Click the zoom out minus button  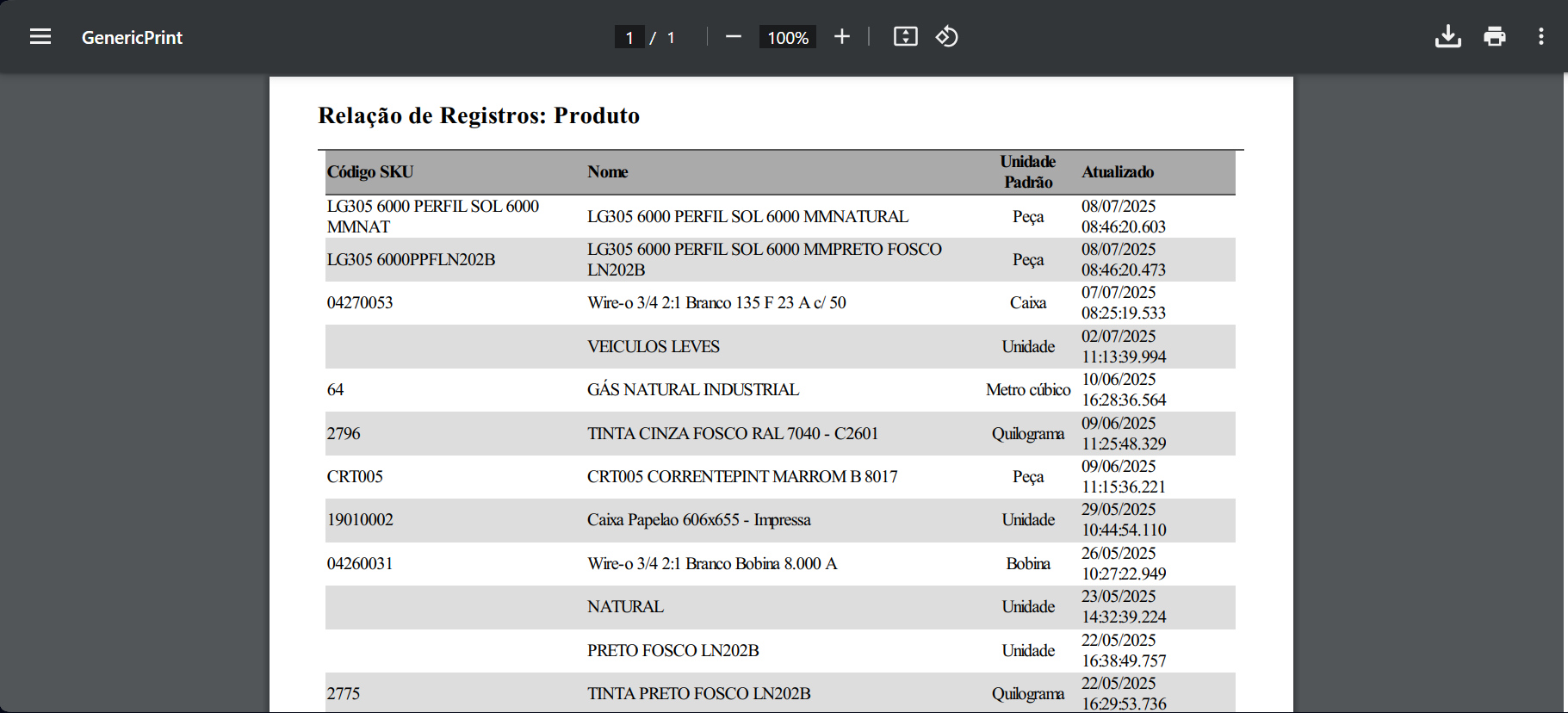tap(734, 37)
